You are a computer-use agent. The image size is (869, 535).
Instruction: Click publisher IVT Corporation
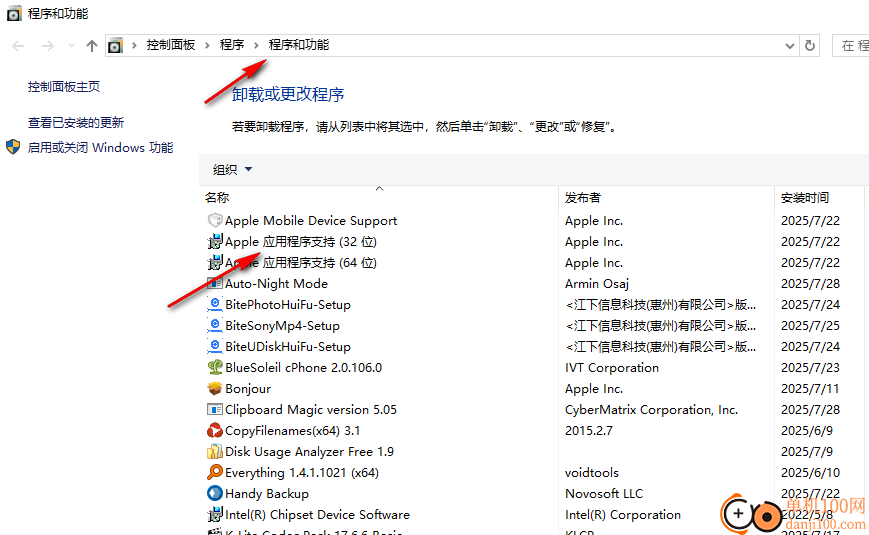coord(612,368)
